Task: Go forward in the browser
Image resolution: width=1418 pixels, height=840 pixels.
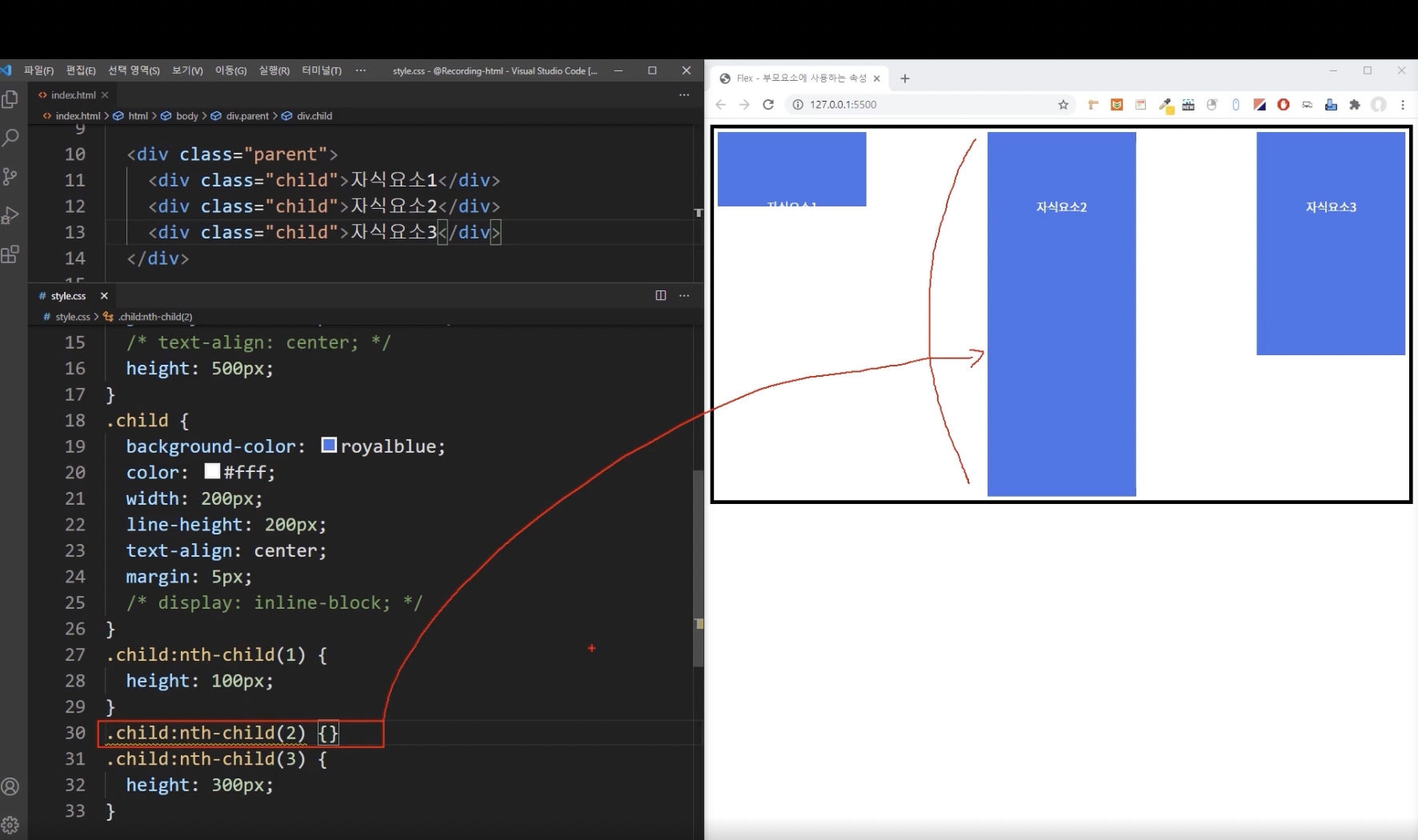Action: (744, 105)
